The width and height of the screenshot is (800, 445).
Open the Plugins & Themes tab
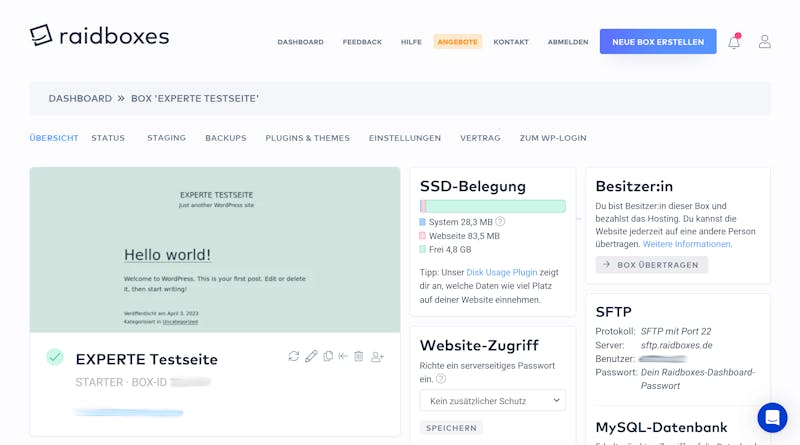click(307, 138)
